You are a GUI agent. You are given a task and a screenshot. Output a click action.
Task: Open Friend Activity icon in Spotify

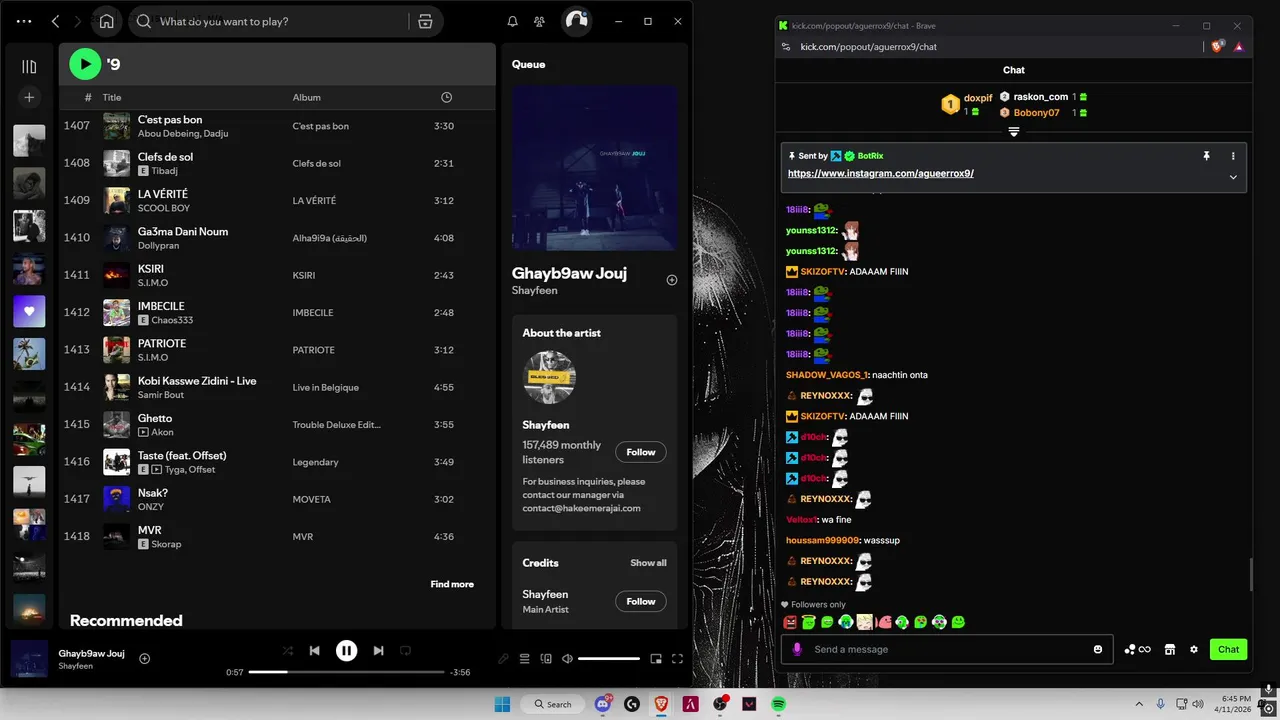tap(540, 21)
